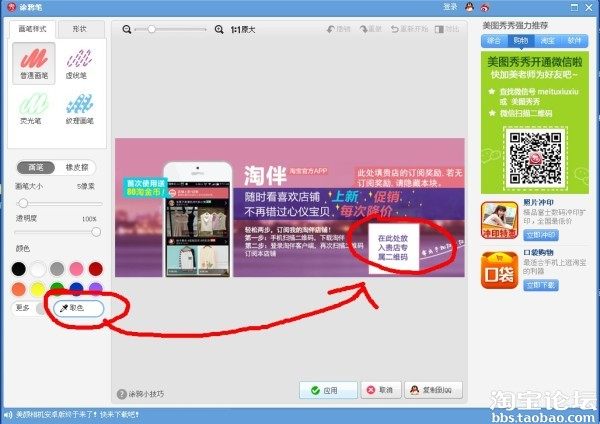
Task: Switch to 橡皮擦 eraser mode
Action: tap(77, 168)
